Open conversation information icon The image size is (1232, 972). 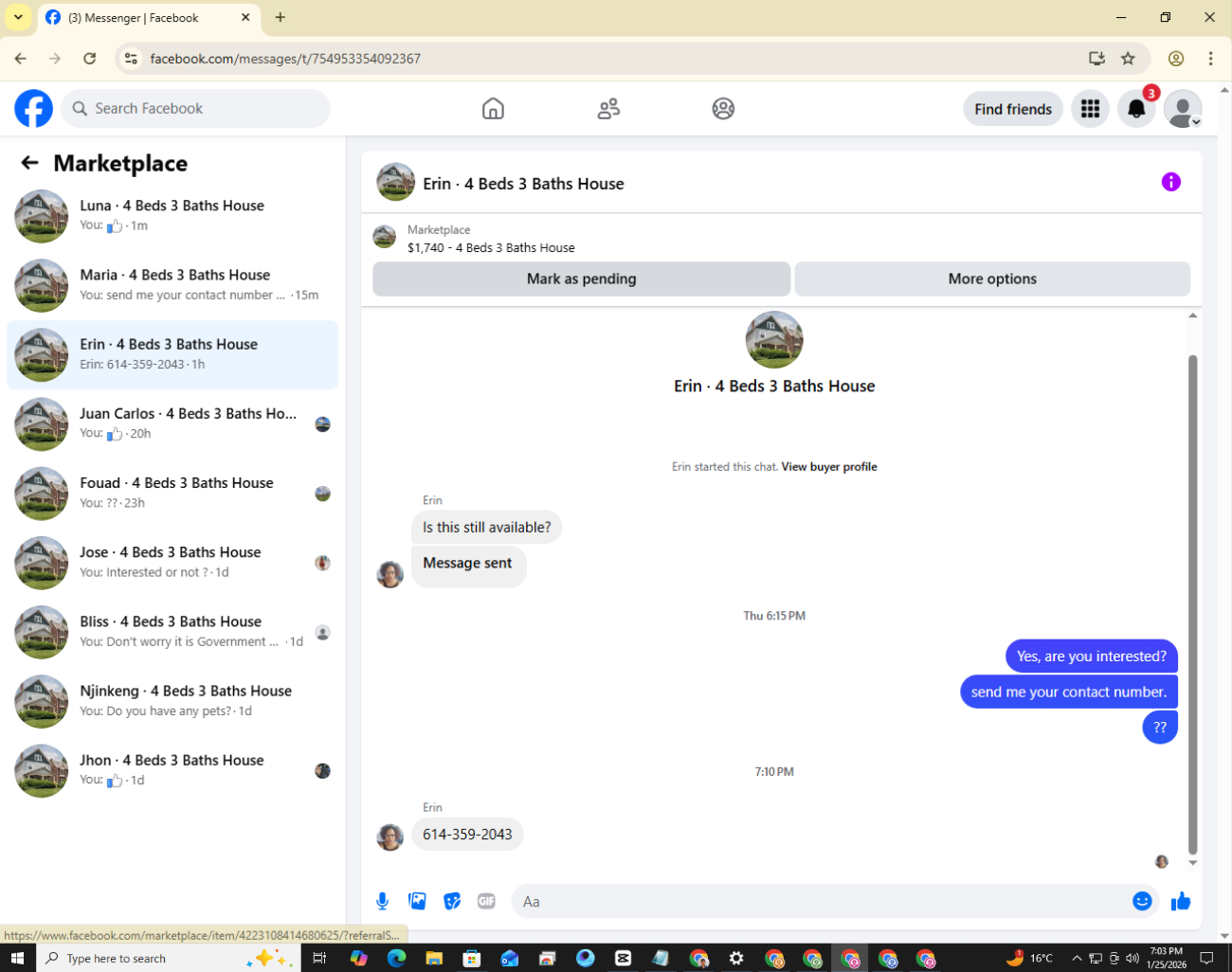pos(1171,182)
